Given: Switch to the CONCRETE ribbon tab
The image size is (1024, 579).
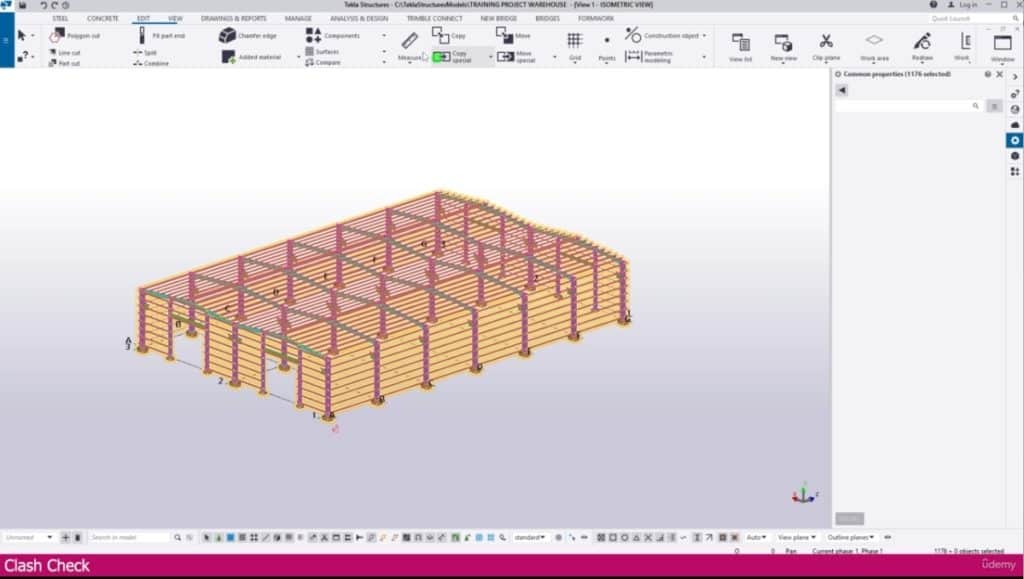Looking at the screenshot, I should tap(103, 18).
